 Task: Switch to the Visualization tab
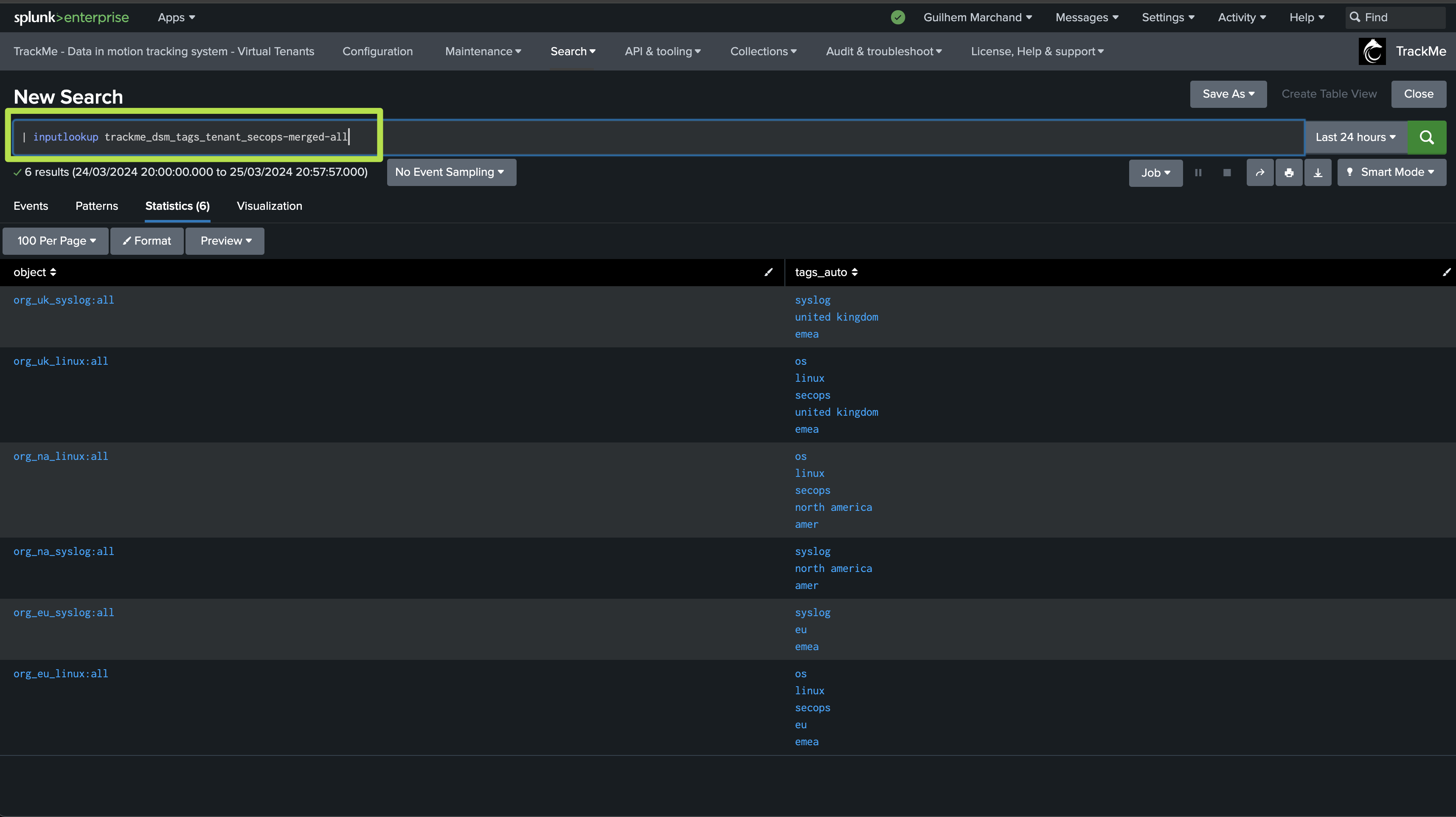(269, 206)
